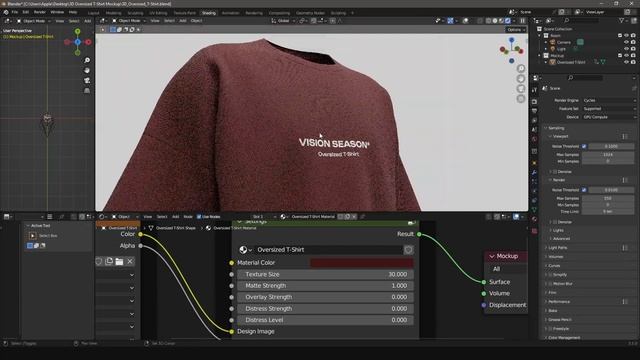Open the Edit menu

tap(26, 12)
